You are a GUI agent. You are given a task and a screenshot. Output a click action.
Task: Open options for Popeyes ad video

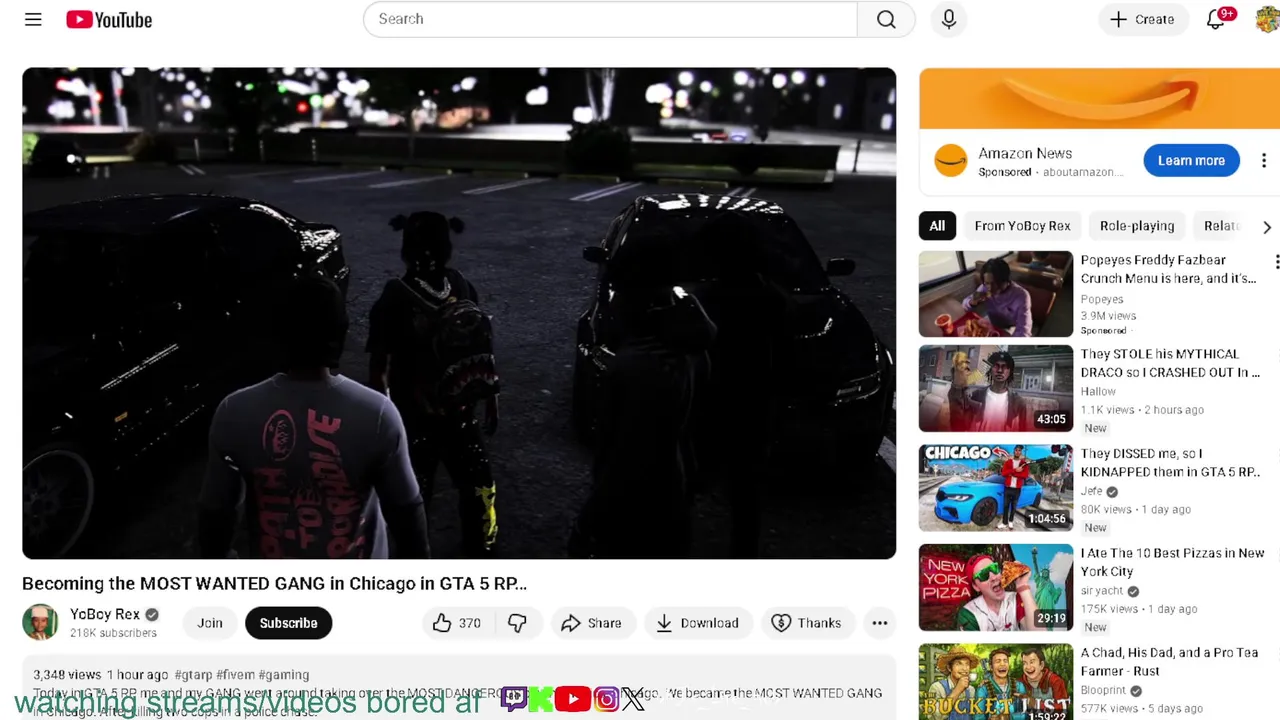[1276, 263]
